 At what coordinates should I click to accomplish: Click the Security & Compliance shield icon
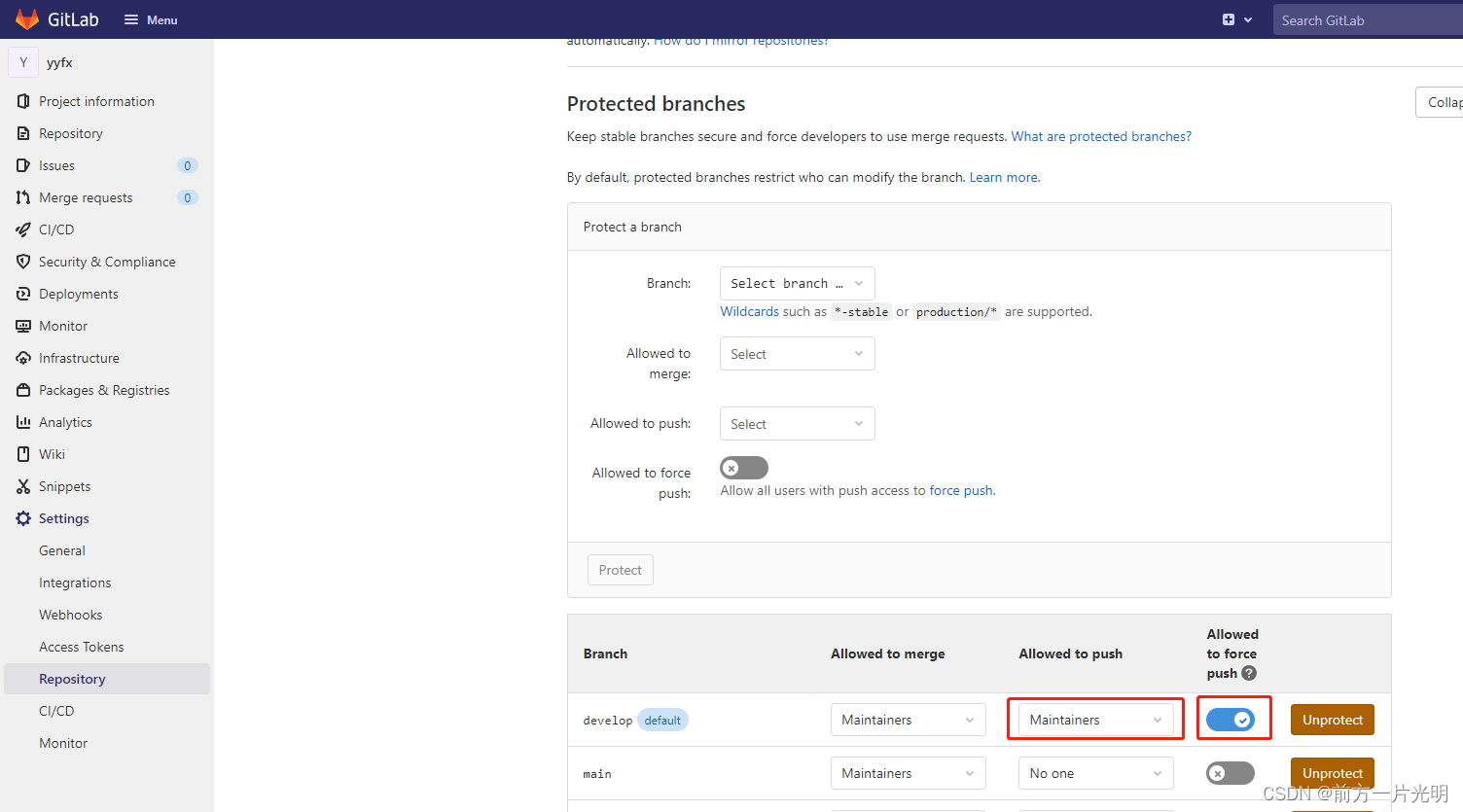coord(20,262)
